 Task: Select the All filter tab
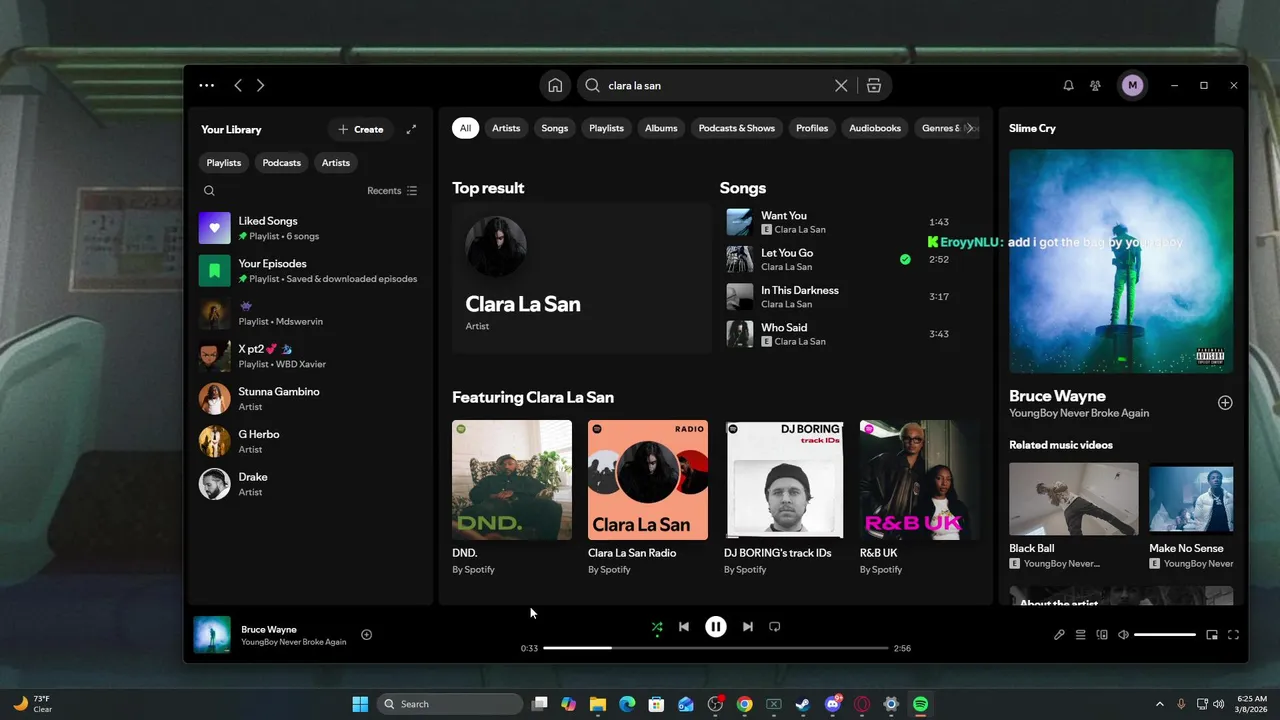click(x=465, y=128)
